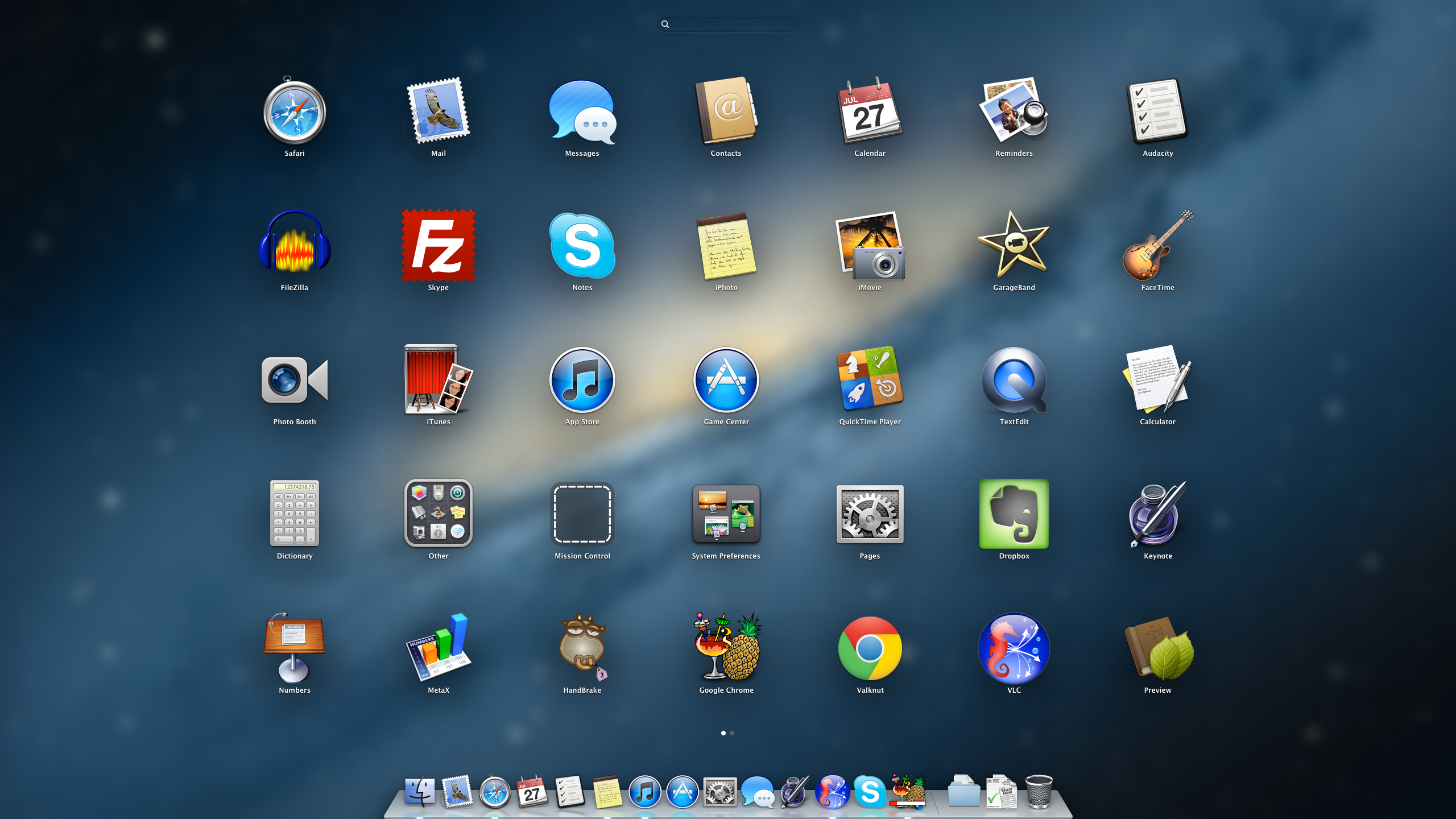Launch the bar chart icon labeled MetaX
The image size is (1456, 819).
(x=438, y=647)
